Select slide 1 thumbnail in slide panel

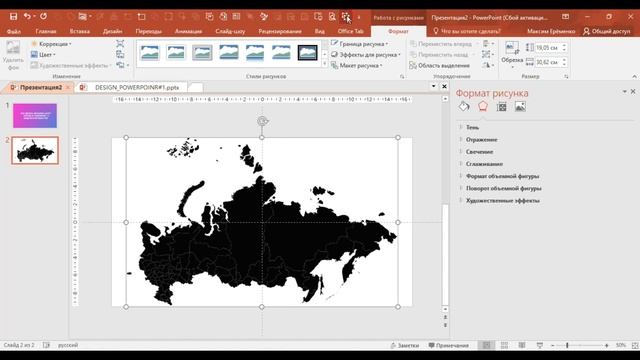tap(35, 116)
